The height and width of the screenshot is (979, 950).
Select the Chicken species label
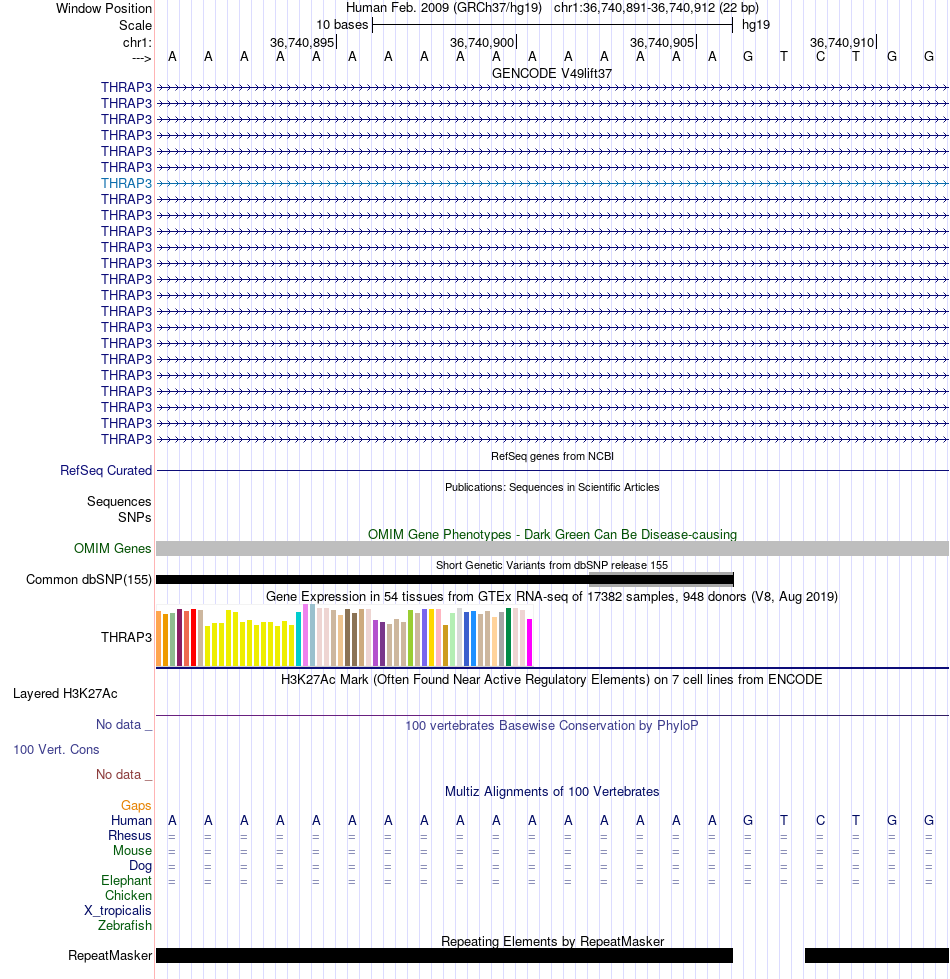pyautogui.click(x=128, y=895)
